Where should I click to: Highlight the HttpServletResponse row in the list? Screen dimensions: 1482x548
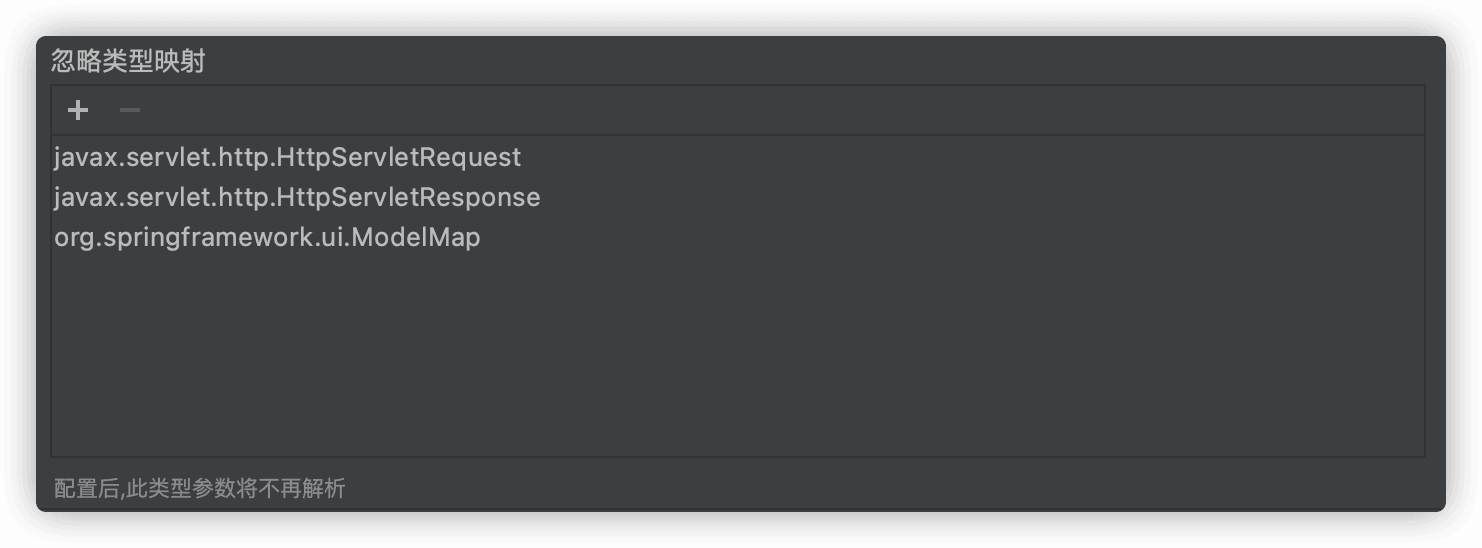(297, 197)
